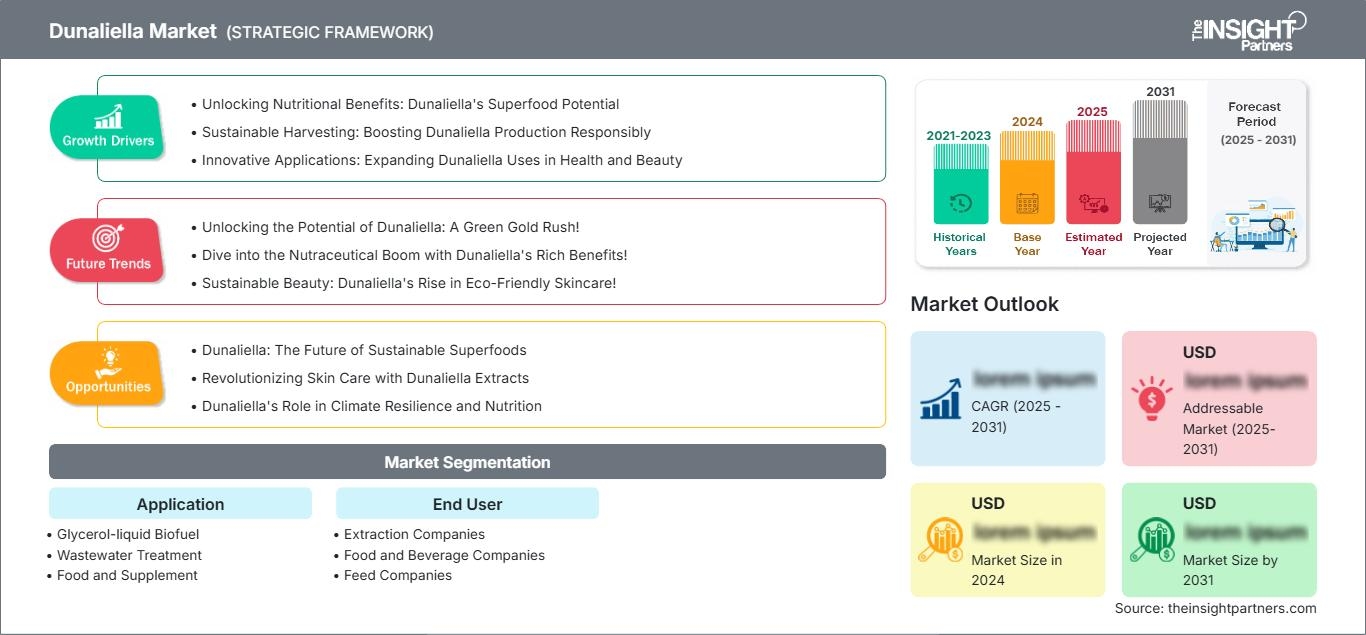Image resolution: width=1366 pixels, height=635 pixels.
Task: Select the End User segmentation header
Action: tap(467, 504)
